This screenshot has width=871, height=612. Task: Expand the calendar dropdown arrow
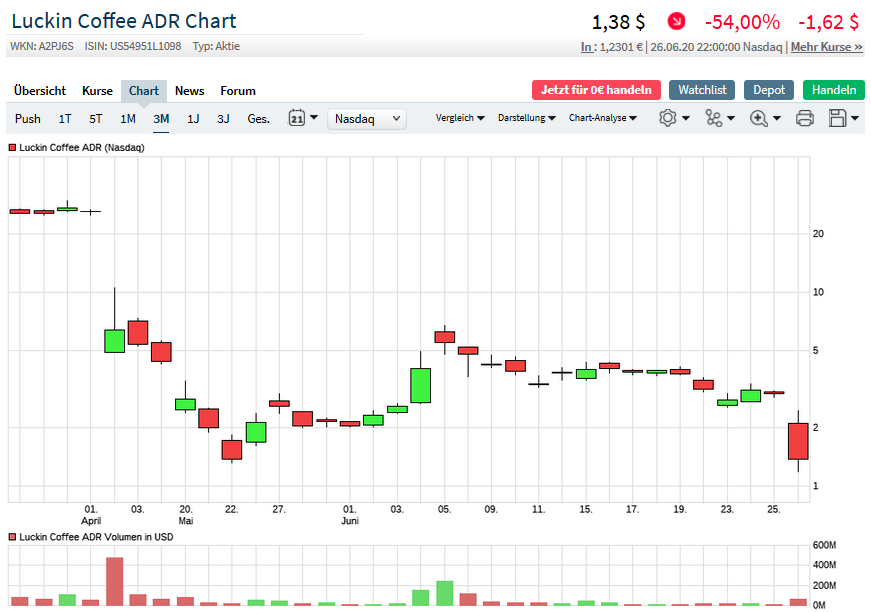coord(314,118)
